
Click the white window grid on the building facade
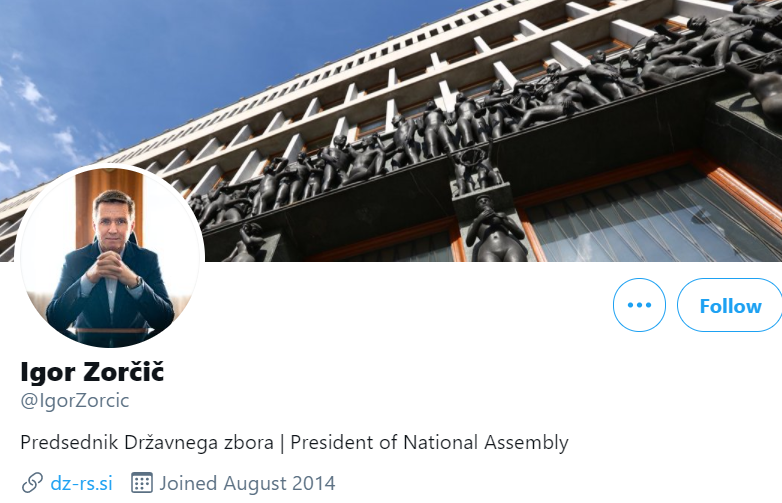(x=349, y=90)
